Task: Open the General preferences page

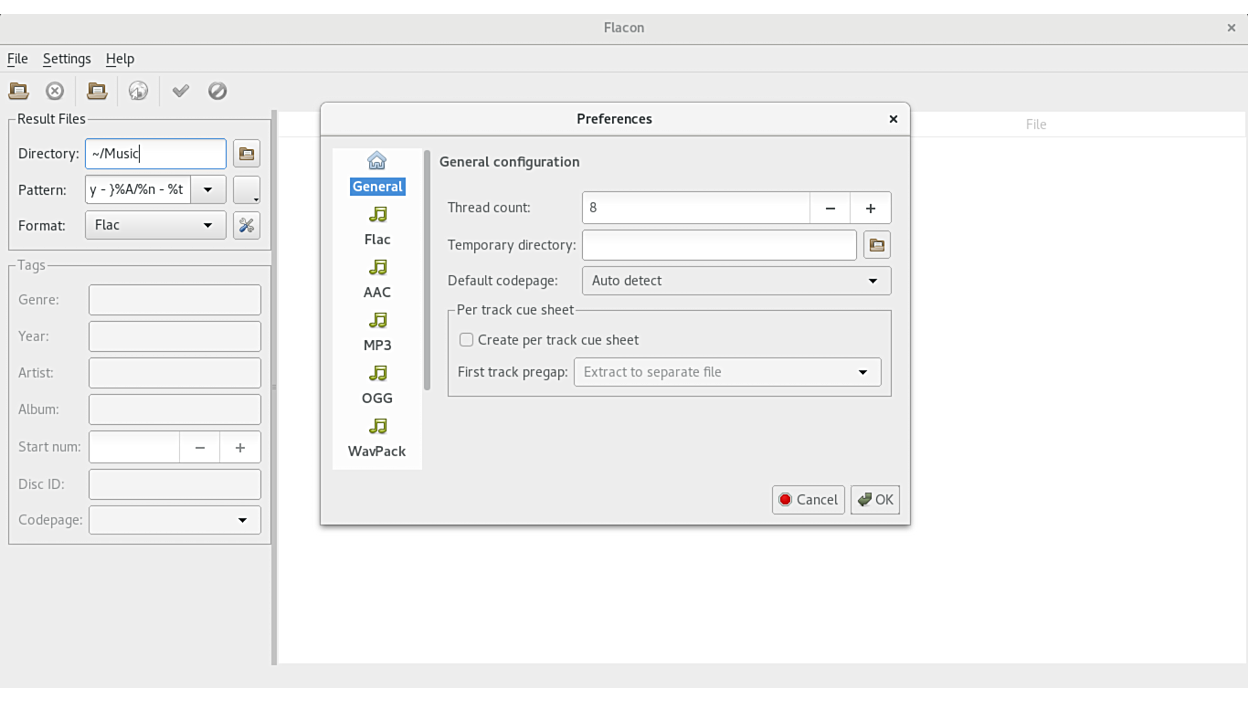Action: (377, 173)
